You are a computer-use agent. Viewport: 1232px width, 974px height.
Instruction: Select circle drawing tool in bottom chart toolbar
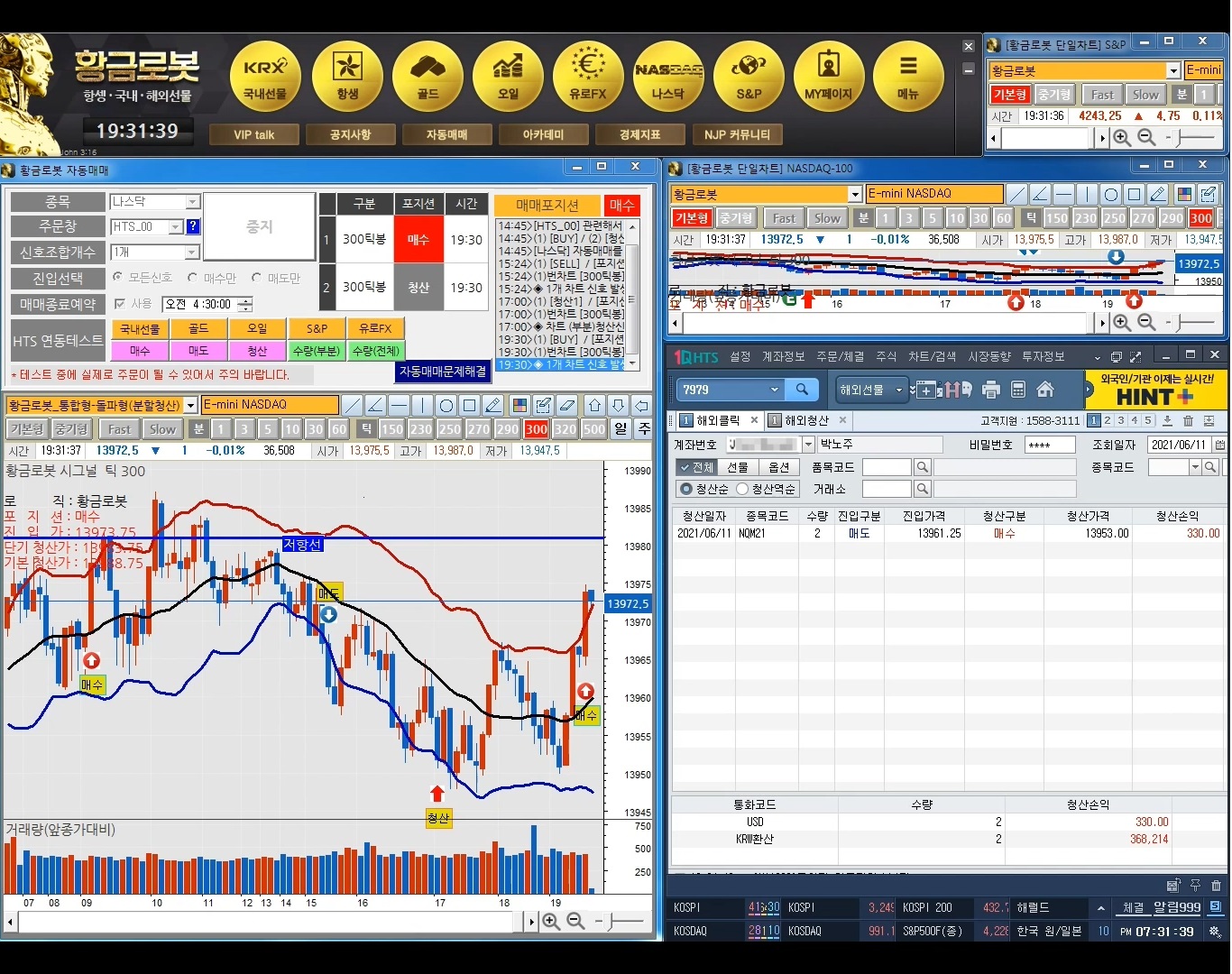[x=446, y=405]
